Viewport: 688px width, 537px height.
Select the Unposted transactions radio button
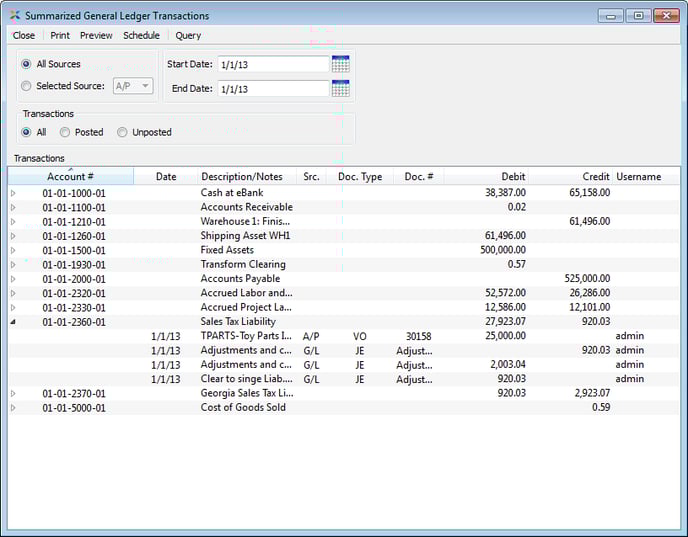click(x=122, y=132)
